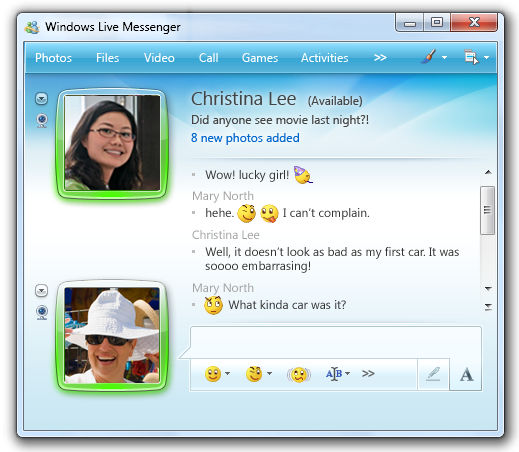Click the paintbrush color scheme icon
This screenshot has width=519, height=452.
click(429, 57)
